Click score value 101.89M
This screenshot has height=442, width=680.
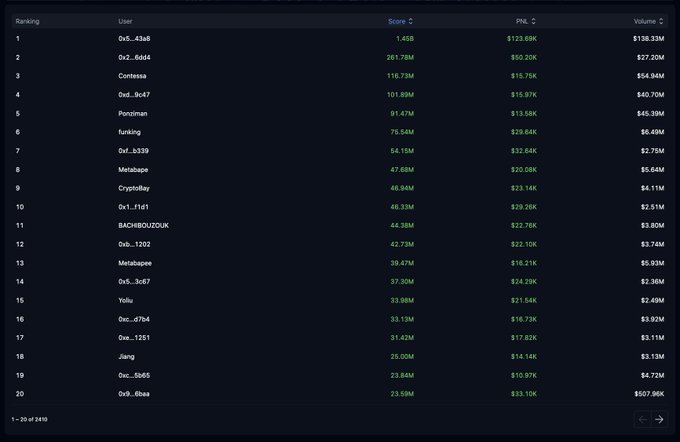tap(400, 95)
